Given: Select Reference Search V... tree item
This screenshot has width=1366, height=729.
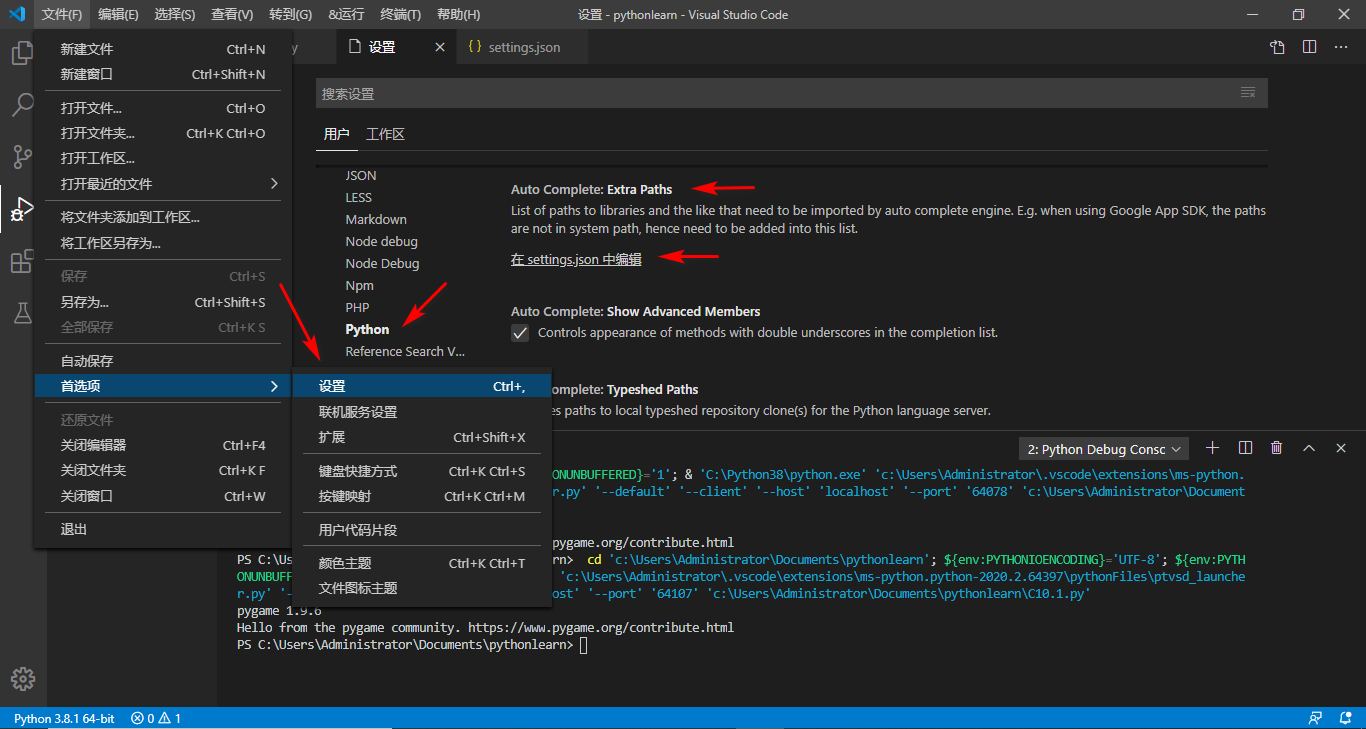Looking at the screenshot, I should click(405, 351).
